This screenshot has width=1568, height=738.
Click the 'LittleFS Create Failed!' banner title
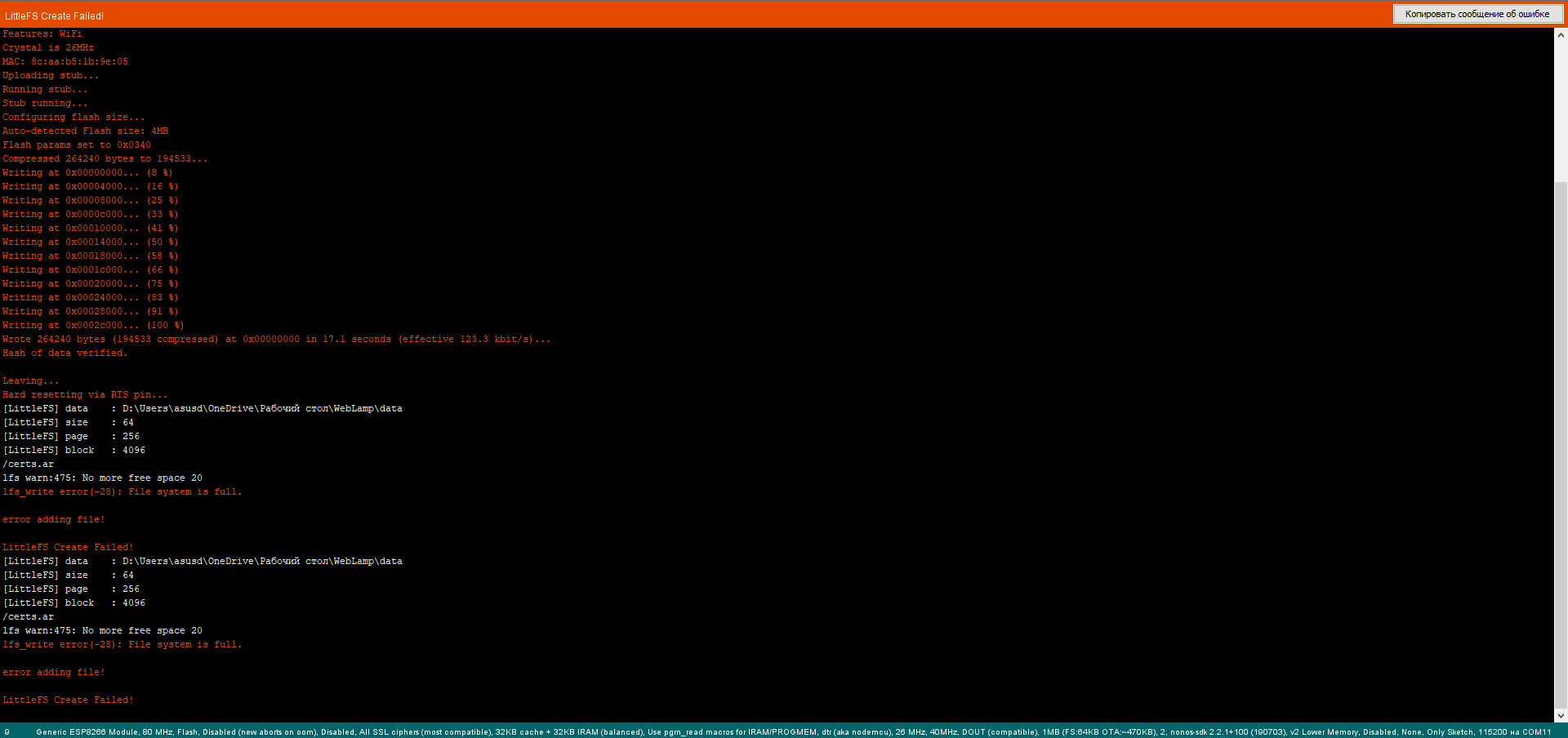point(55,15)
